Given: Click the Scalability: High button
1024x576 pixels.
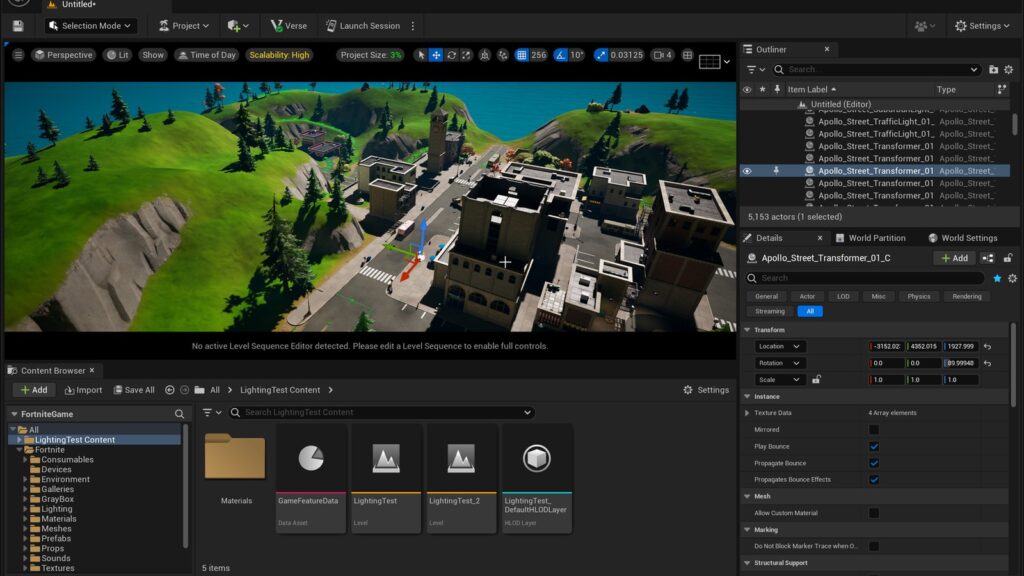Looking at the screenshot, I should pyautogui.click(x=279, y=55).
